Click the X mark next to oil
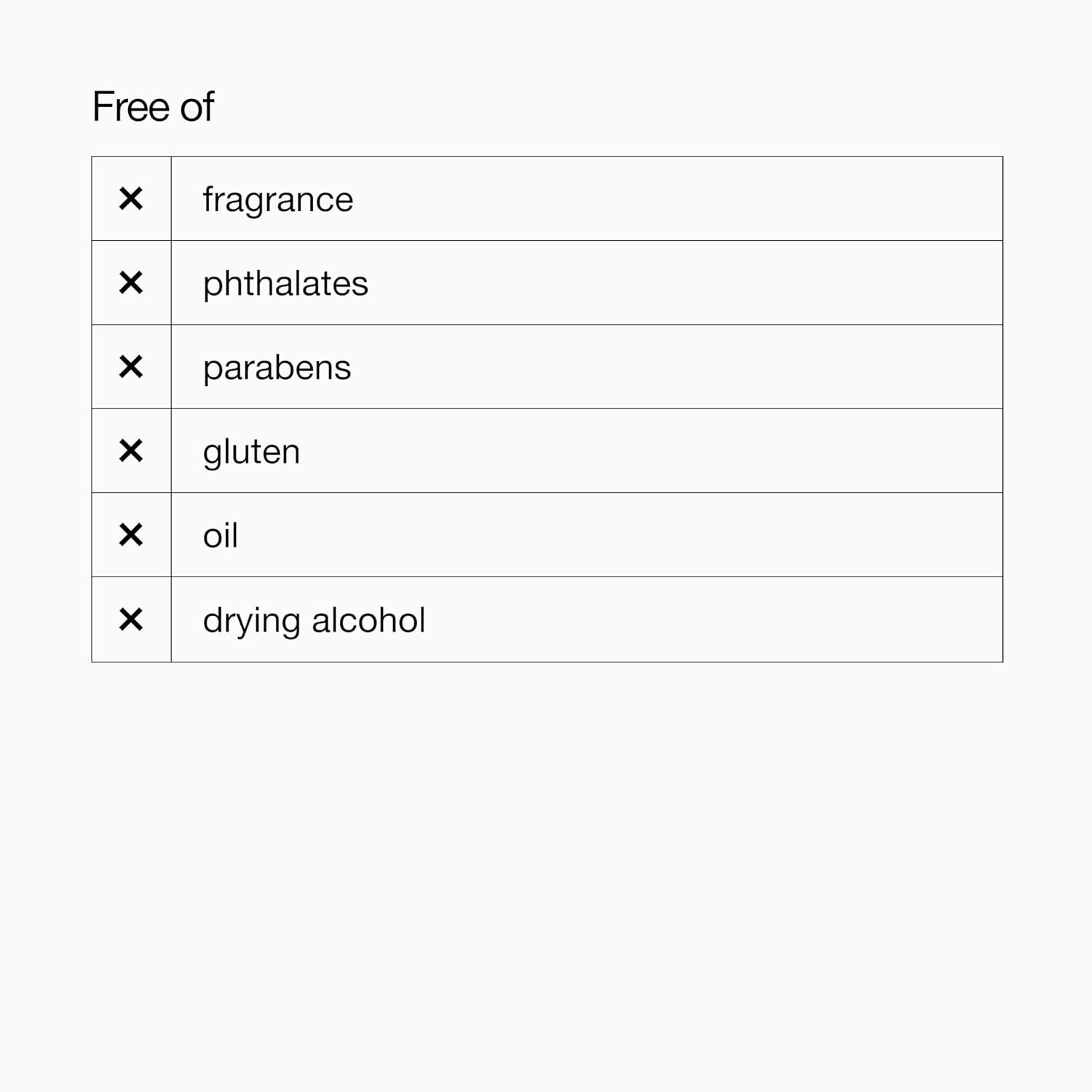The image size is (1092, 1092). (x=131, y=535)
